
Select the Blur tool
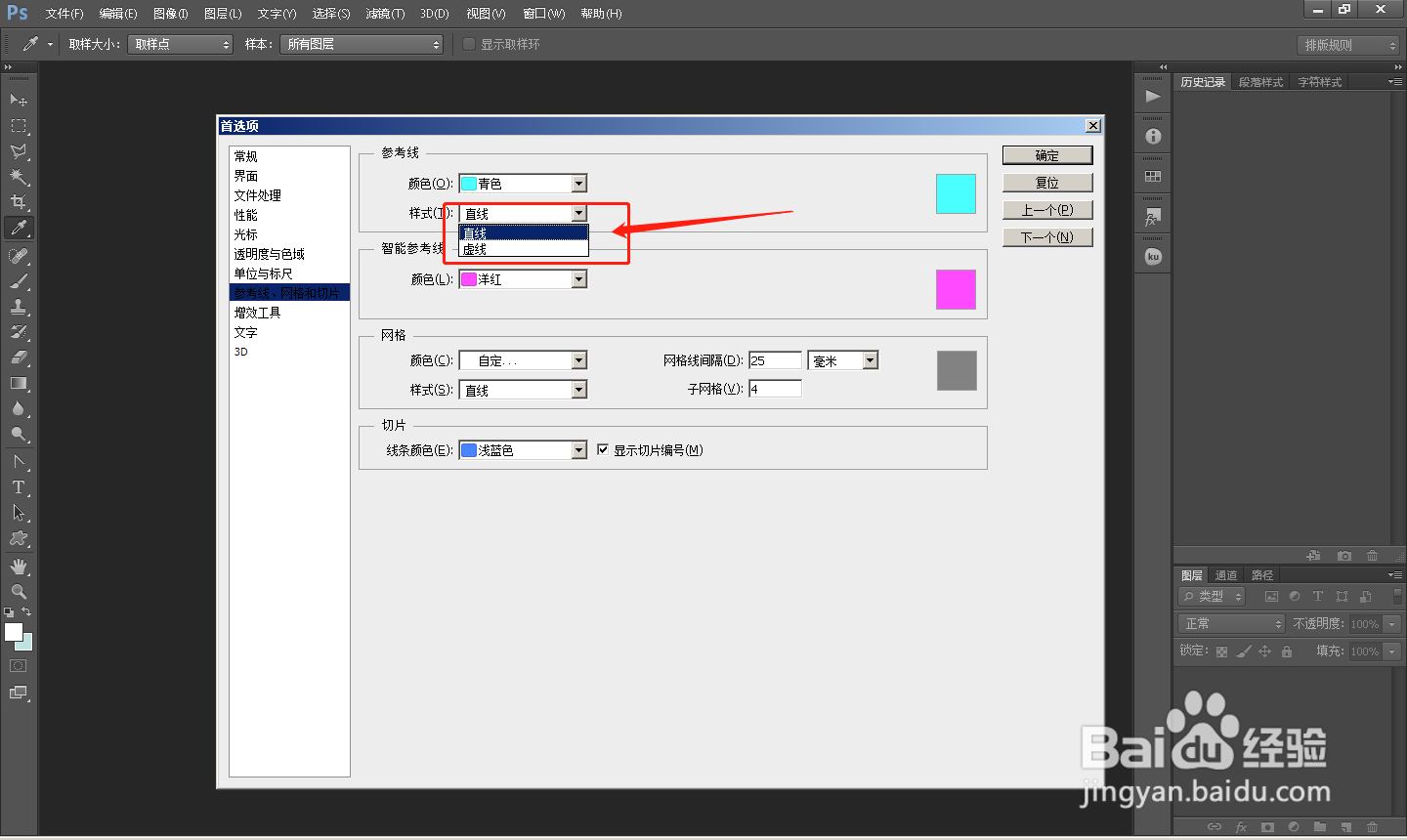pos(19,408)
